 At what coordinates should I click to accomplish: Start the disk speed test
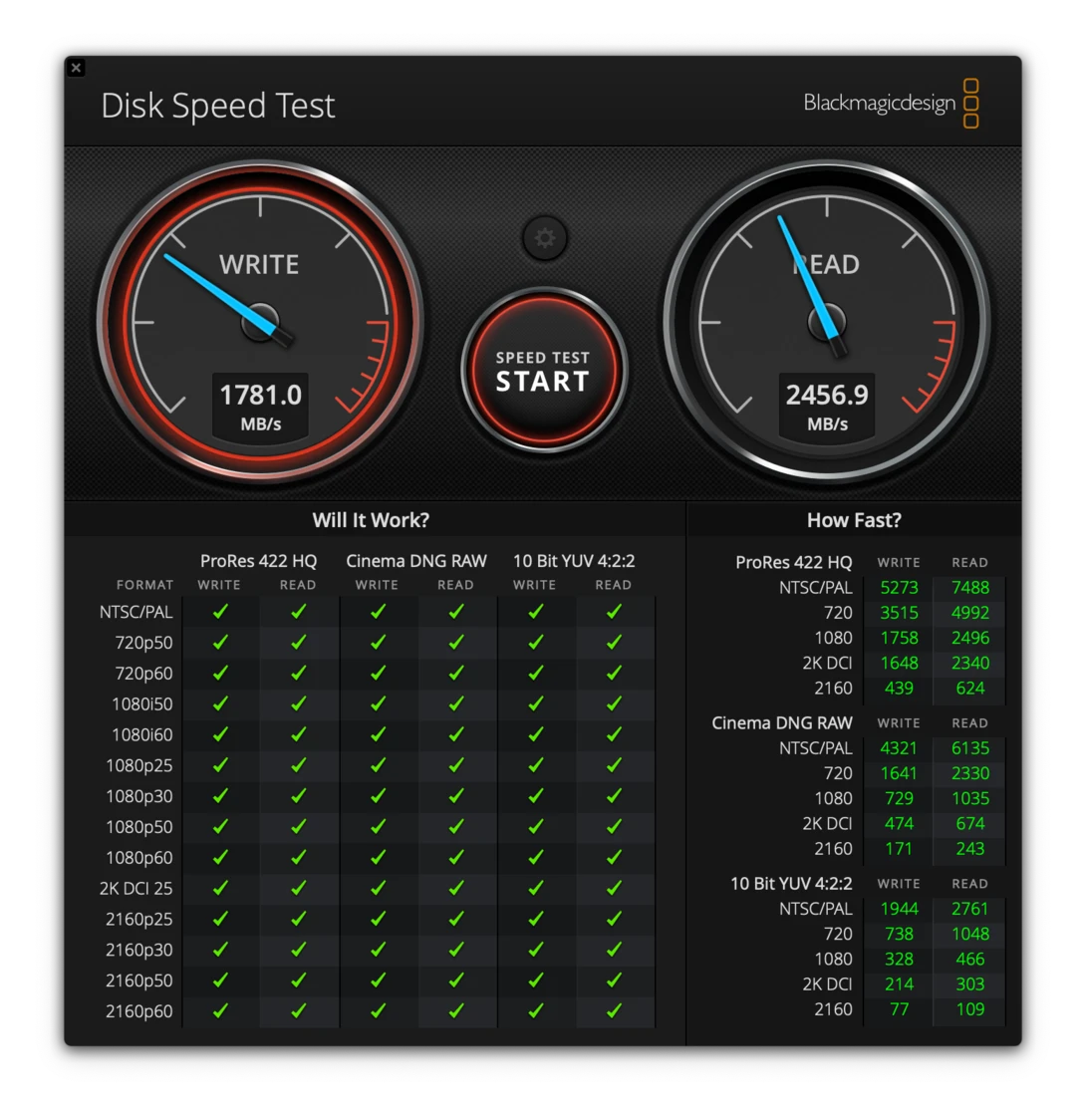(x=544, y=370)
